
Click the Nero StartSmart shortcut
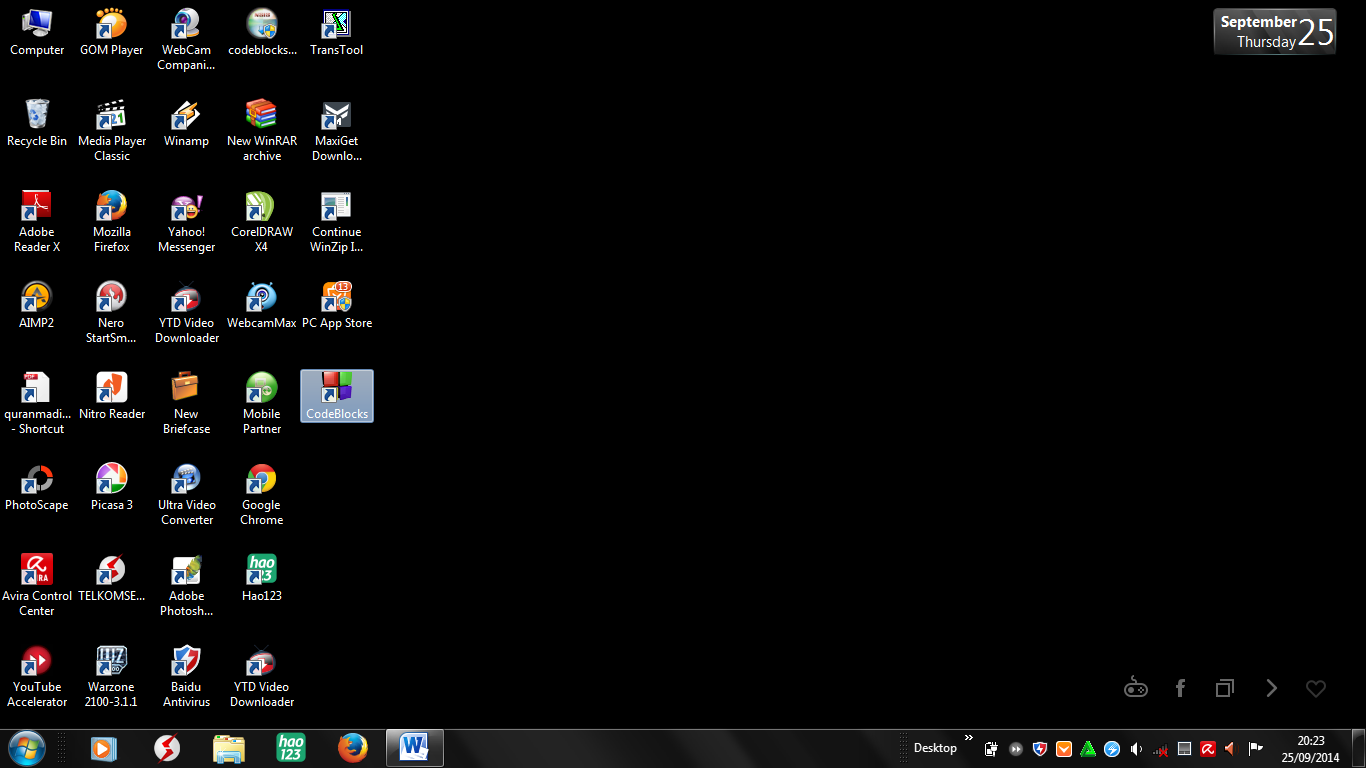click(x=112, y=313)
